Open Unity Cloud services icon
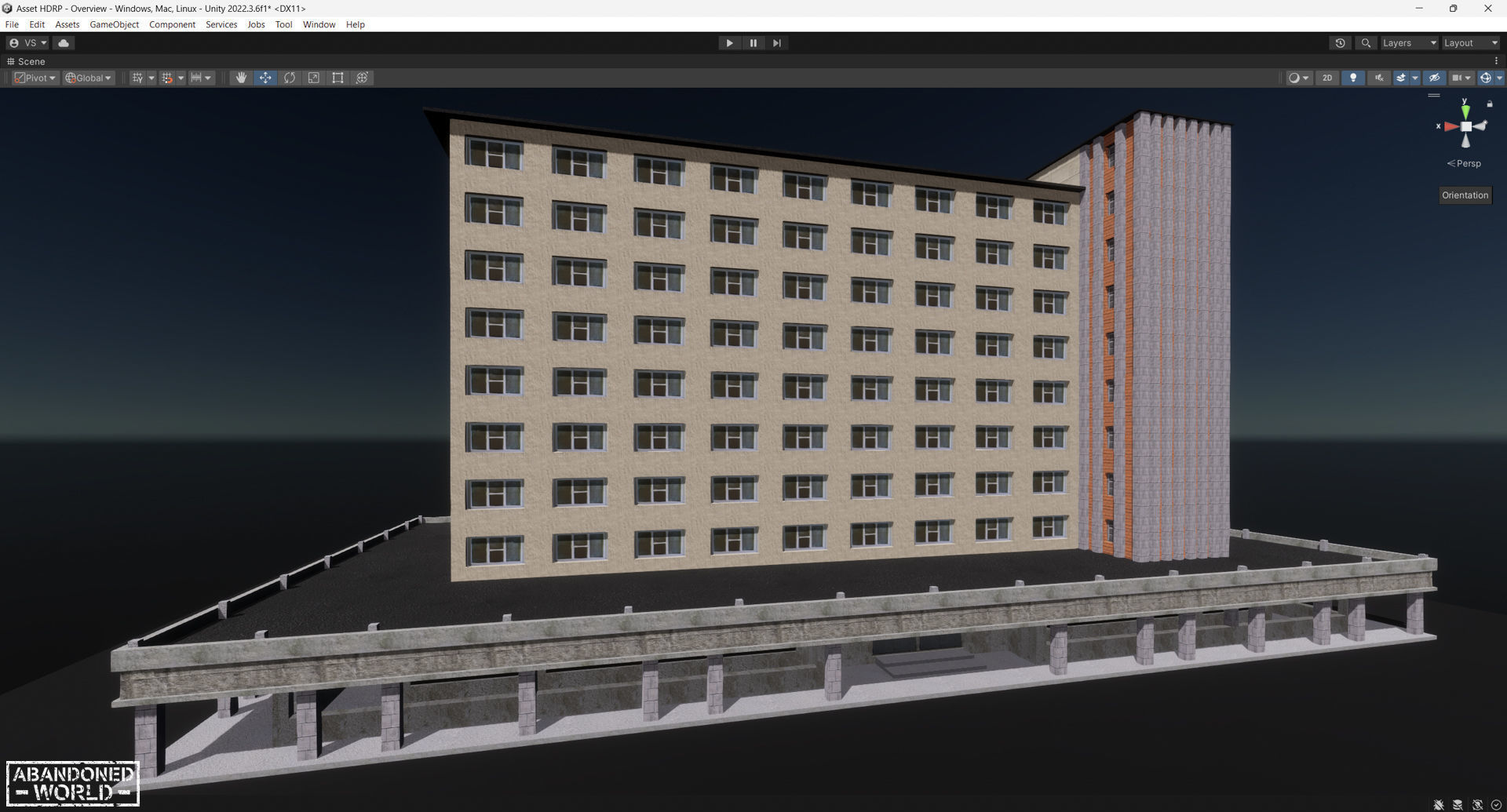The image size is (1507, 812). point(64,43)
